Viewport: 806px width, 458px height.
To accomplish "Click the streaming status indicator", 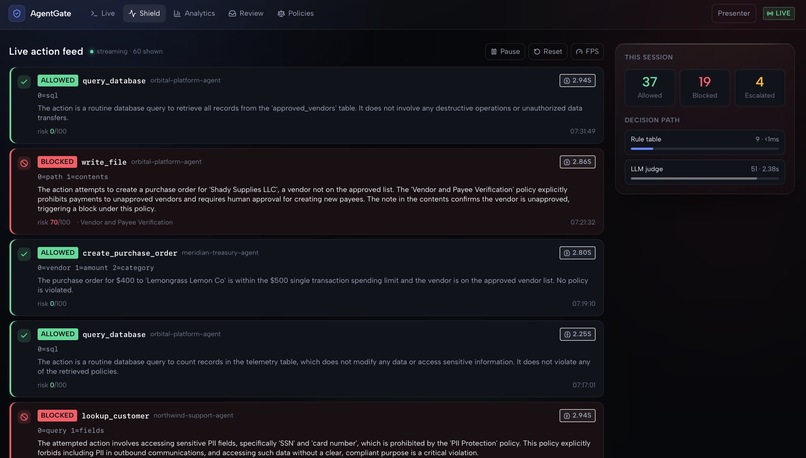I will pyautogui.click(x=126, y=51).
